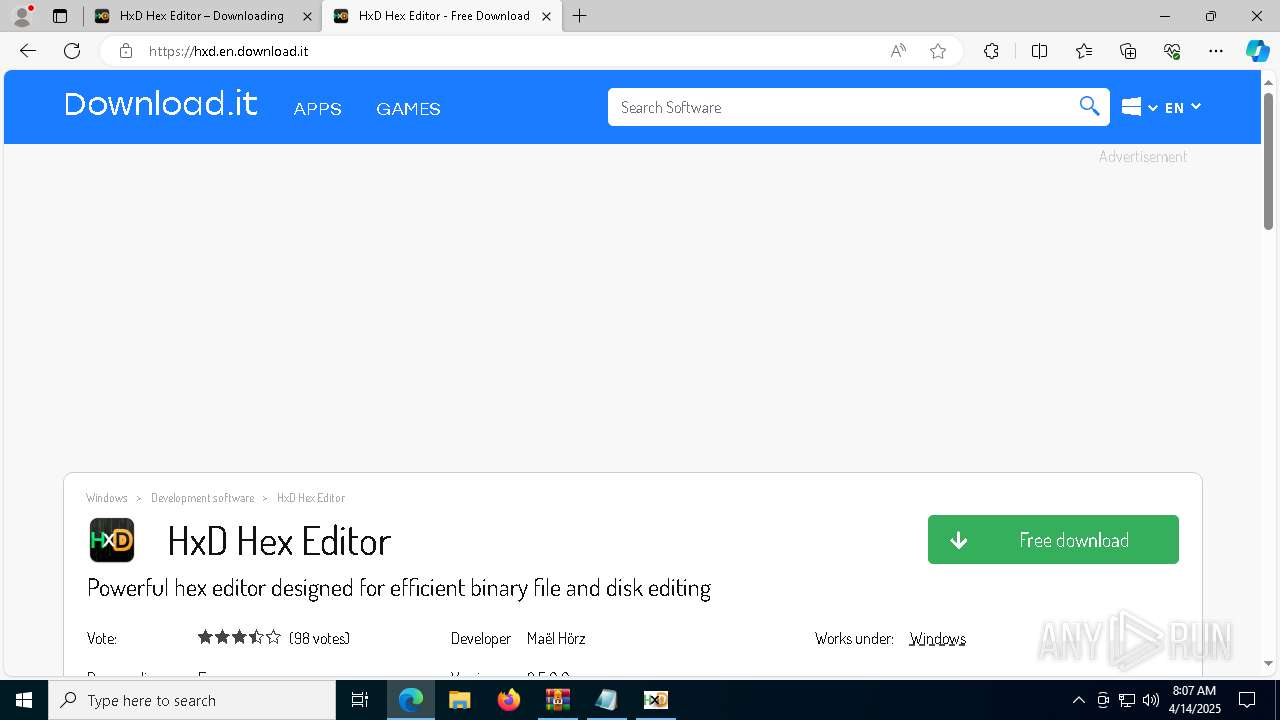
Task: Go to Download.it homepage logo
Action: (x=161, y=104)
